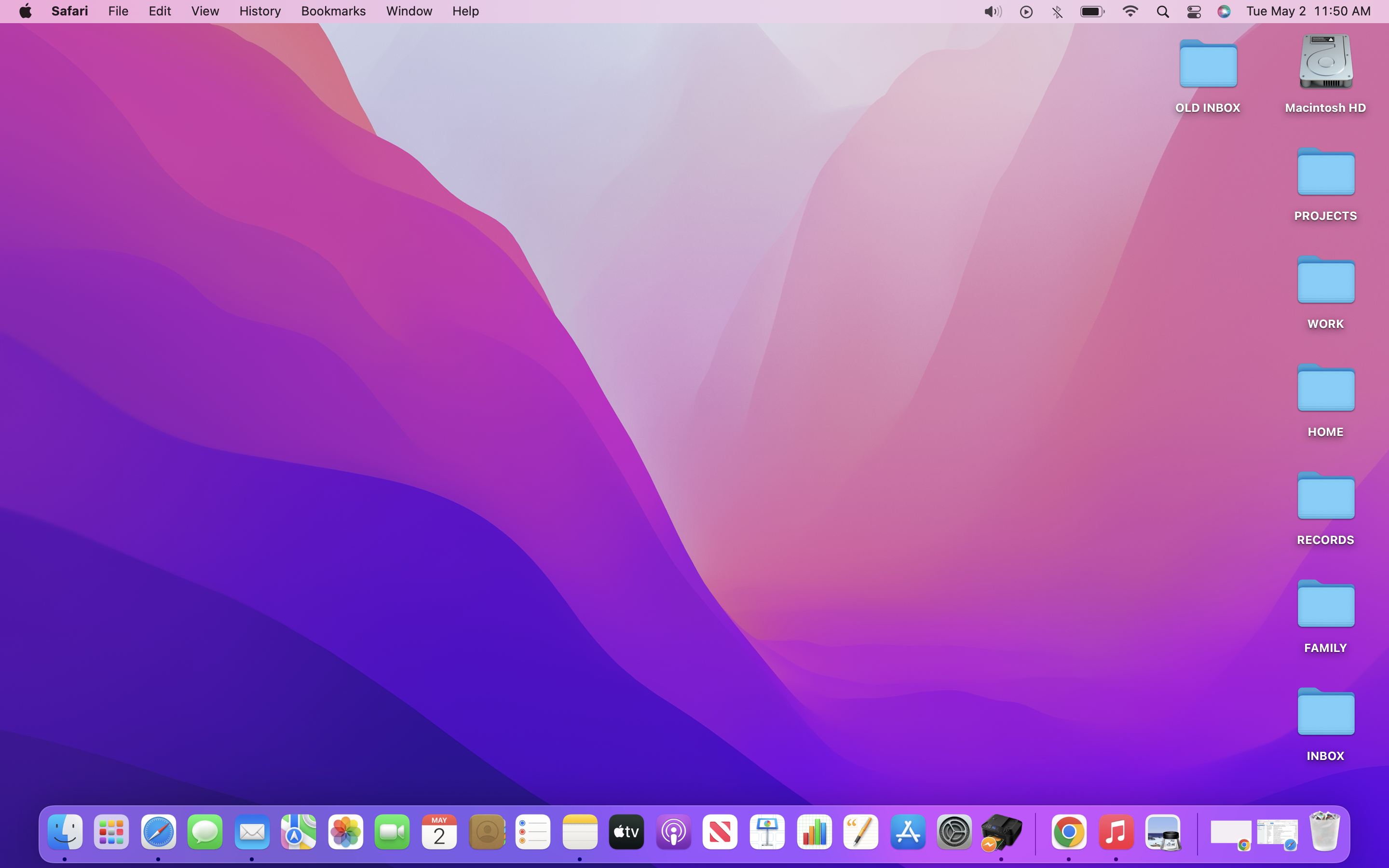Open the History menu
The width and height of the screenshot is (1389, 868).
click(x=260, y=11)
